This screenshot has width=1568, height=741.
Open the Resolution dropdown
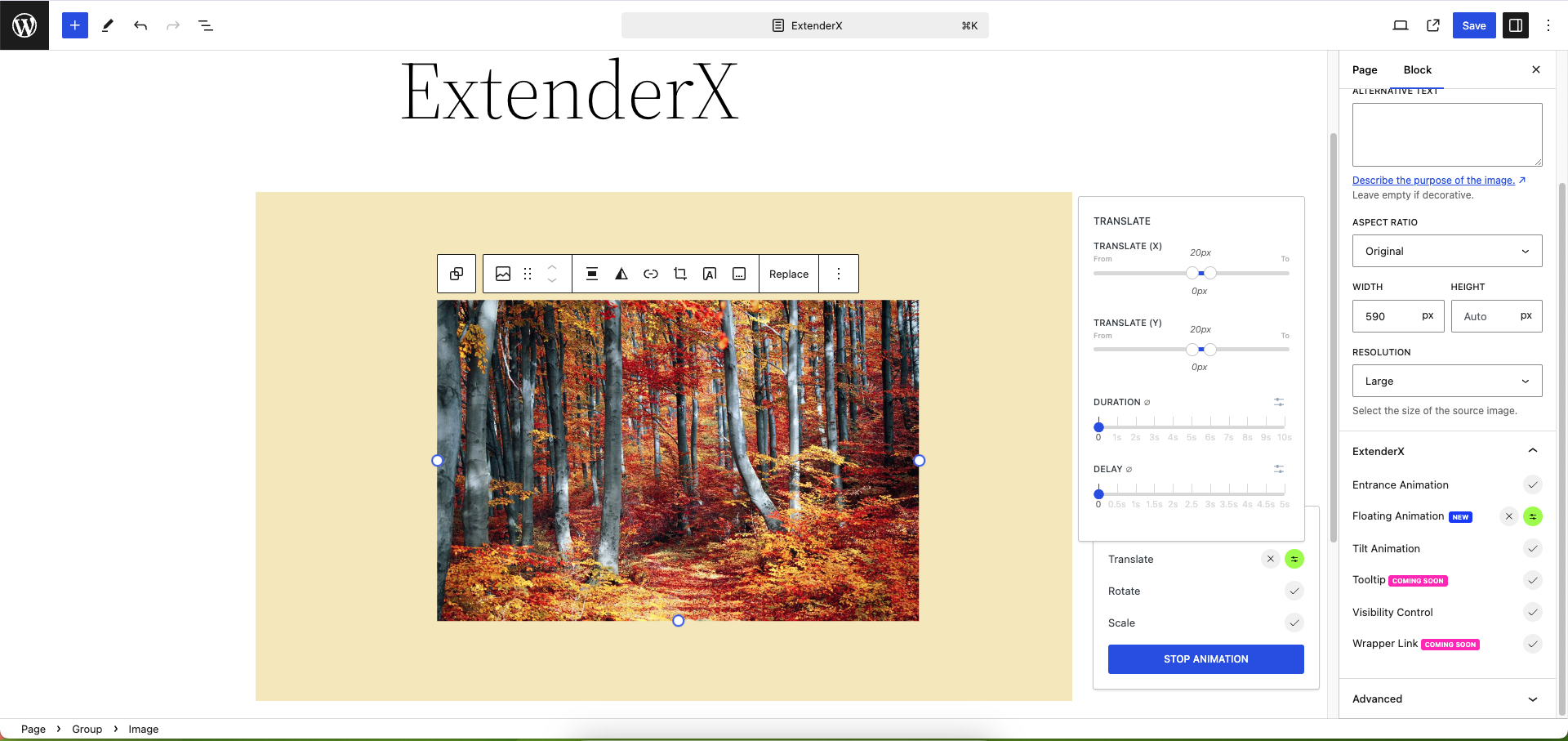[x=1447, y=381]
